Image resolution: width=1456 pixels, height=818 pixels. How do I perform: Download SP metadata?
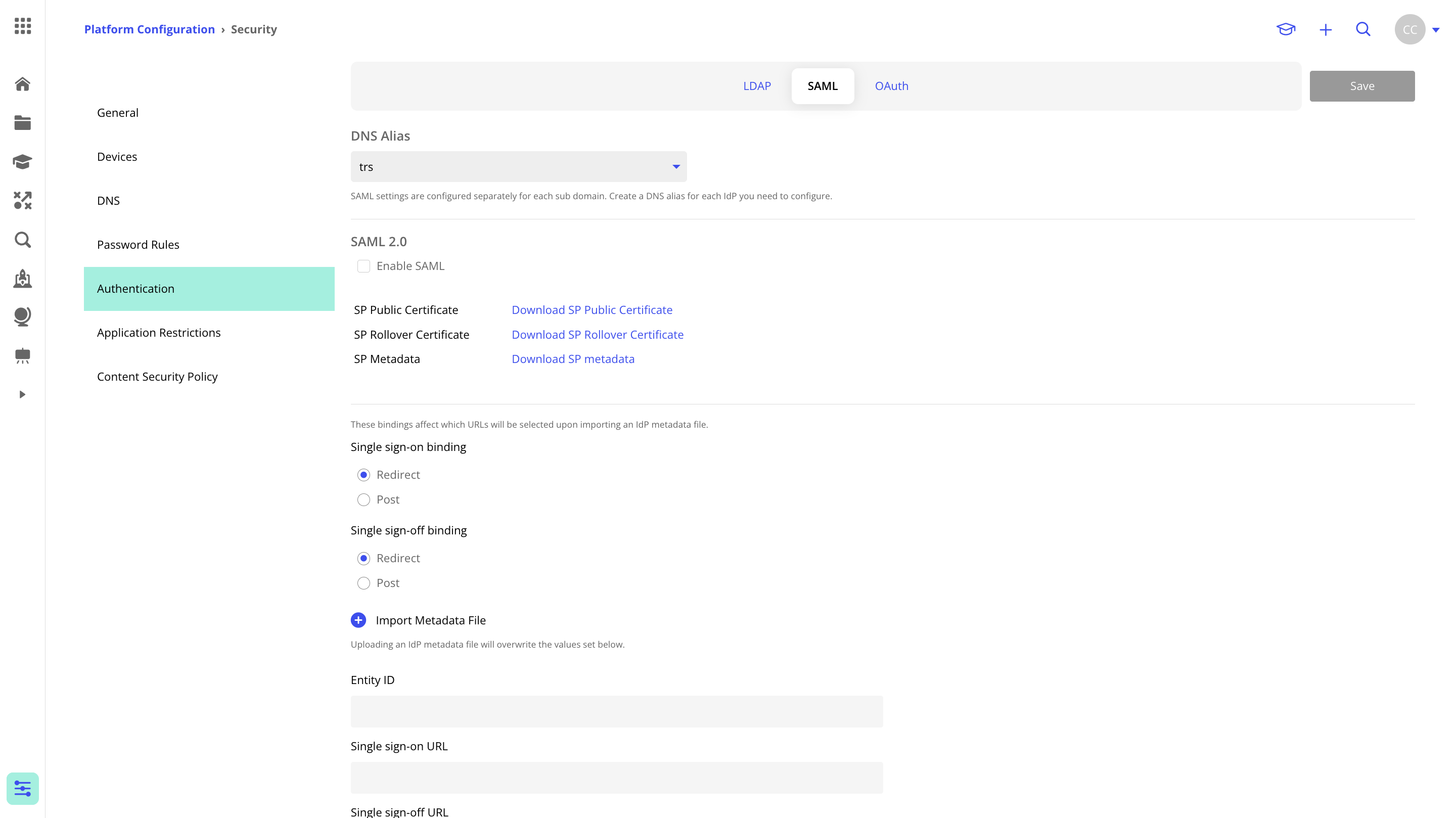(x=573, y=358)
